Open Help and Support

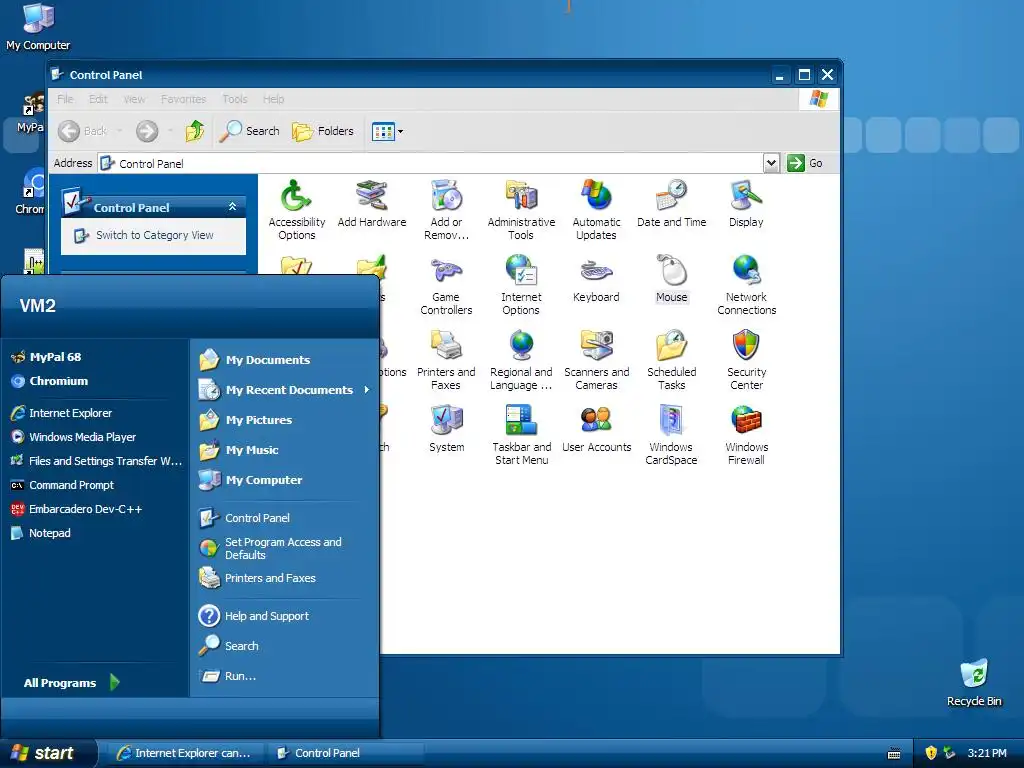(x=253, y=616)
